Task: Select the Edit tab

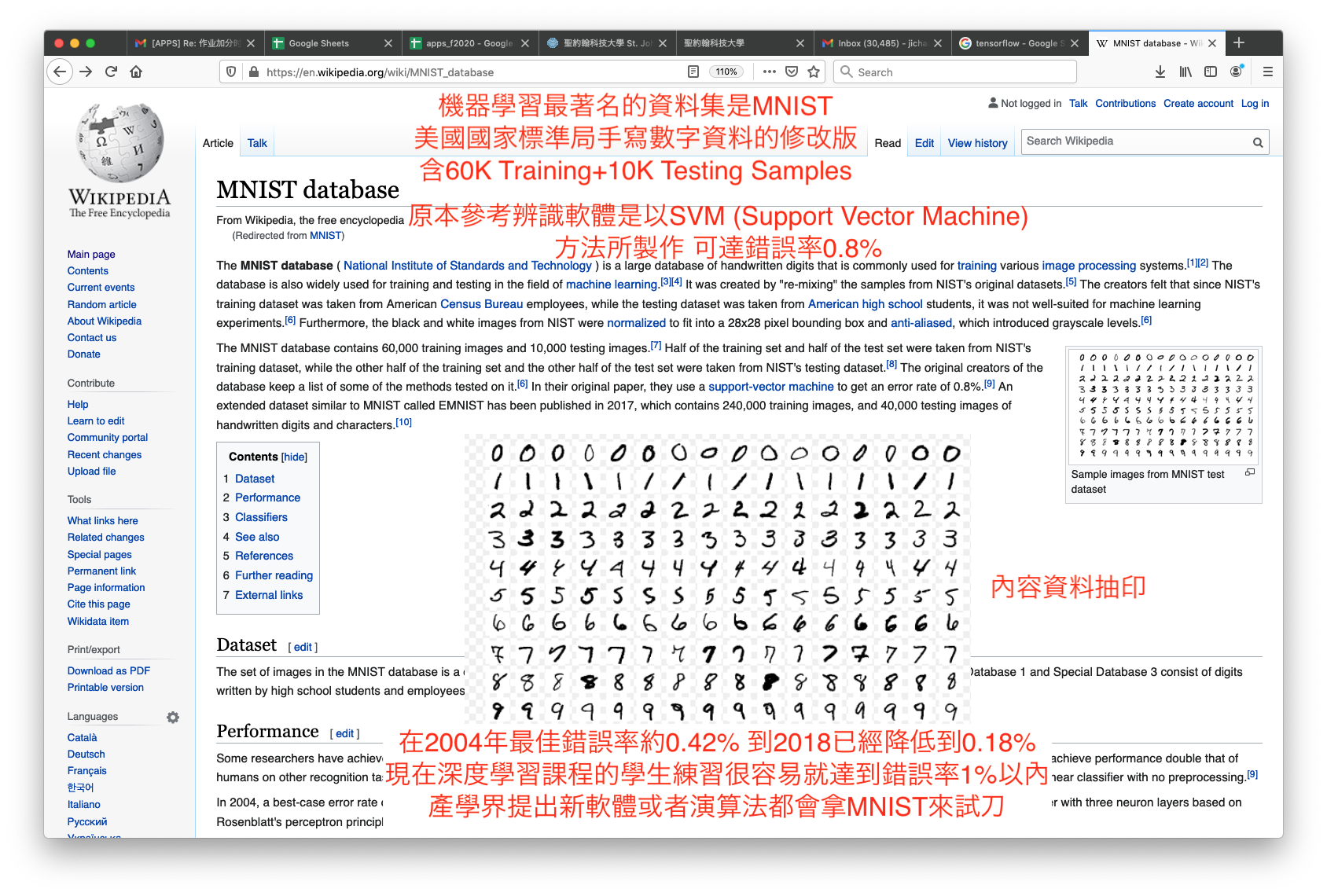Action: click(924, 143)
